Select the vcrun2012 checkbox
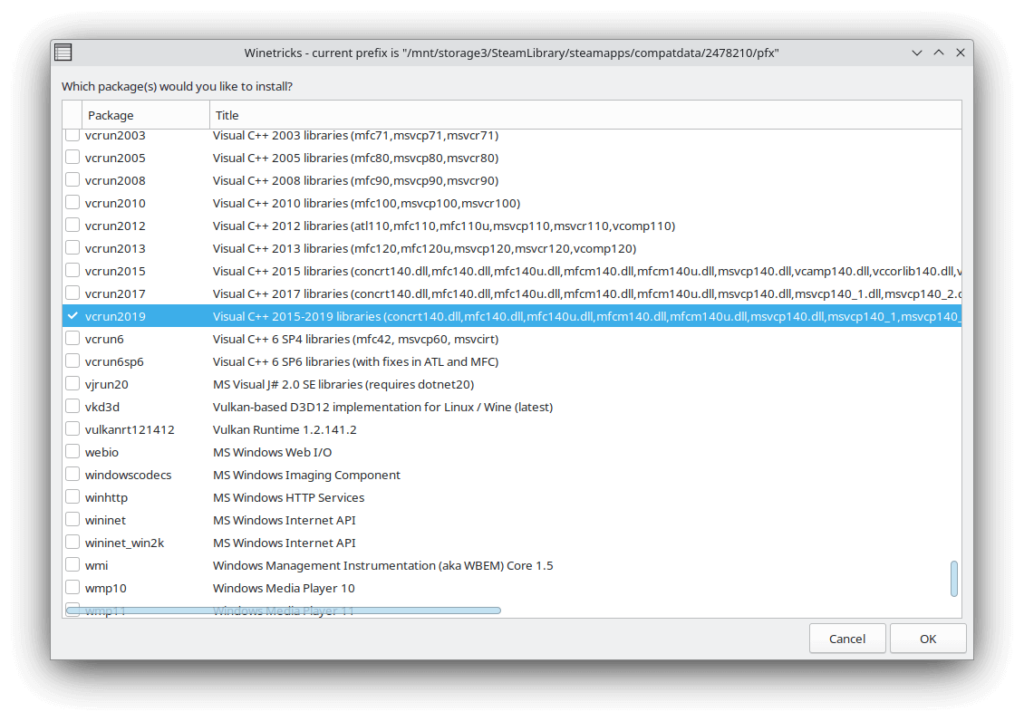The height and width of the screenshot is (721, 1024). [72, 225]
